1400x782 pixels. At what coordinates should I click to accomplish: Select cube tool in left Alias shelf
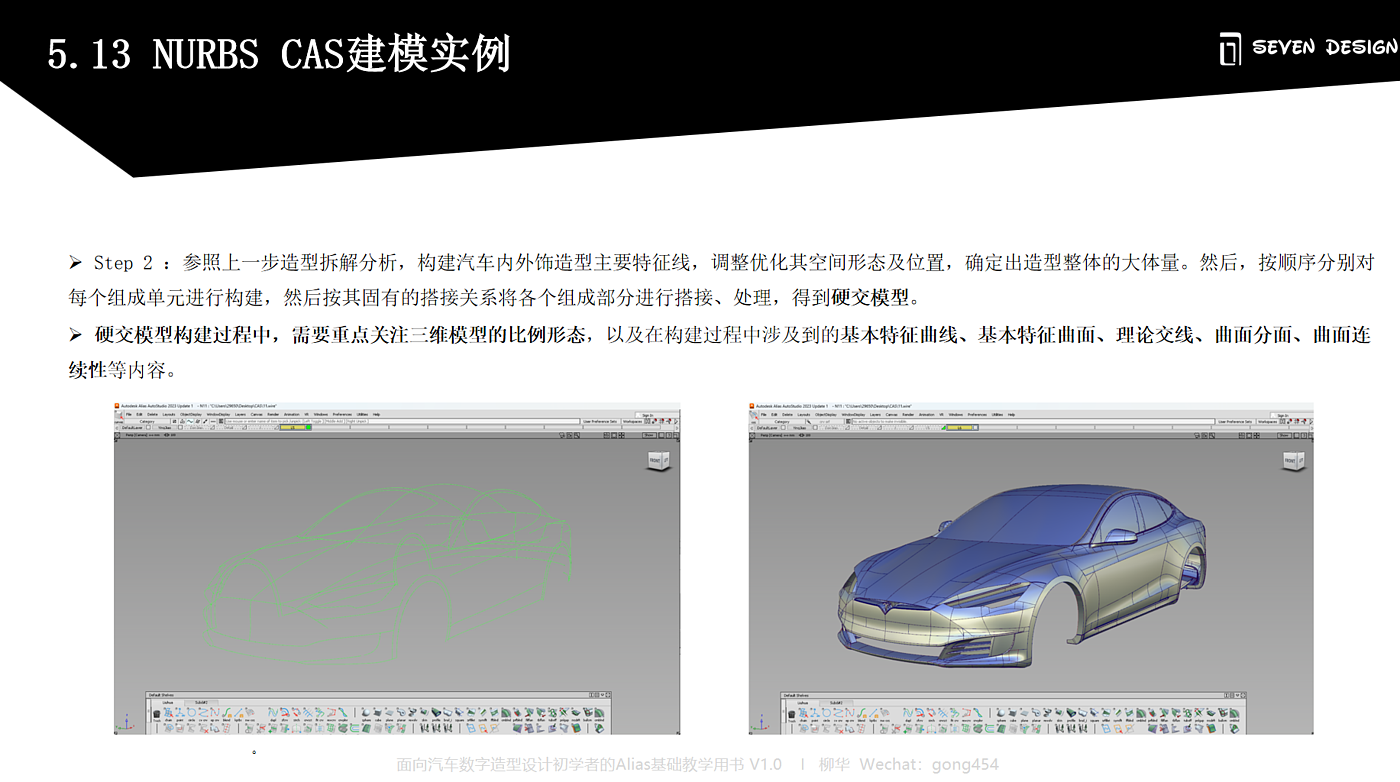click(x=380, y=715)
